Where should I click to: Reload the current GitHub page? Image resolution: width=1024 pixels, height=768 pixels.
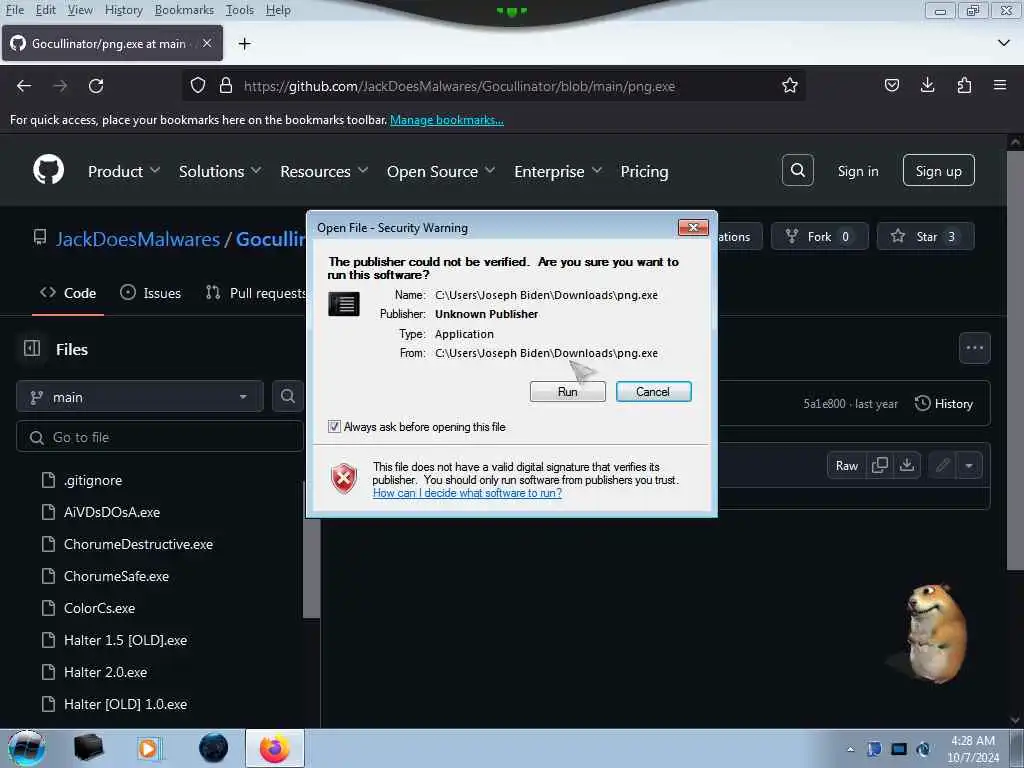(x=96, y=86)
